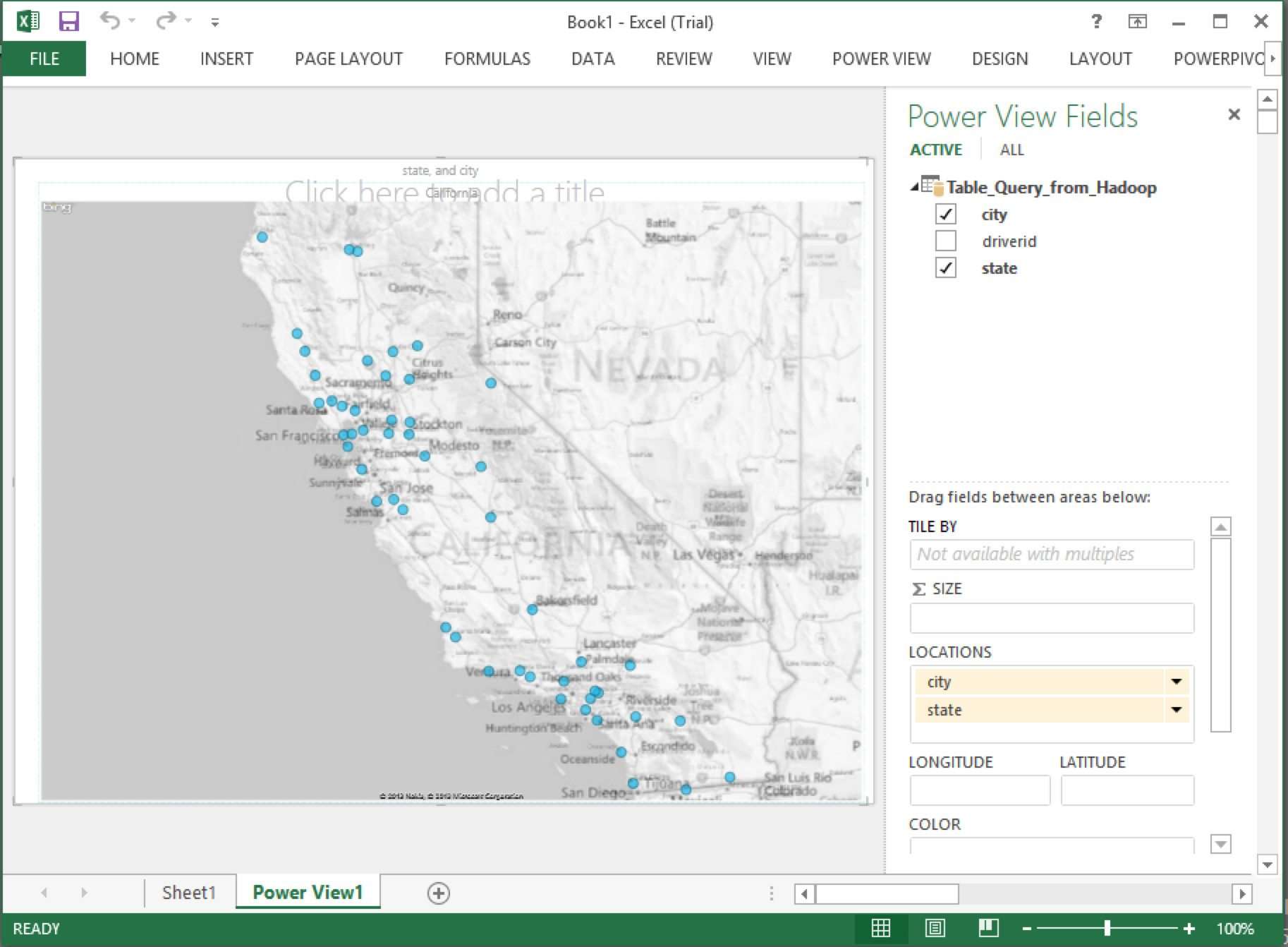Save the workbook with the floppy icon
This screenshot has height=947, width=1288.
(x=68, y=22)
